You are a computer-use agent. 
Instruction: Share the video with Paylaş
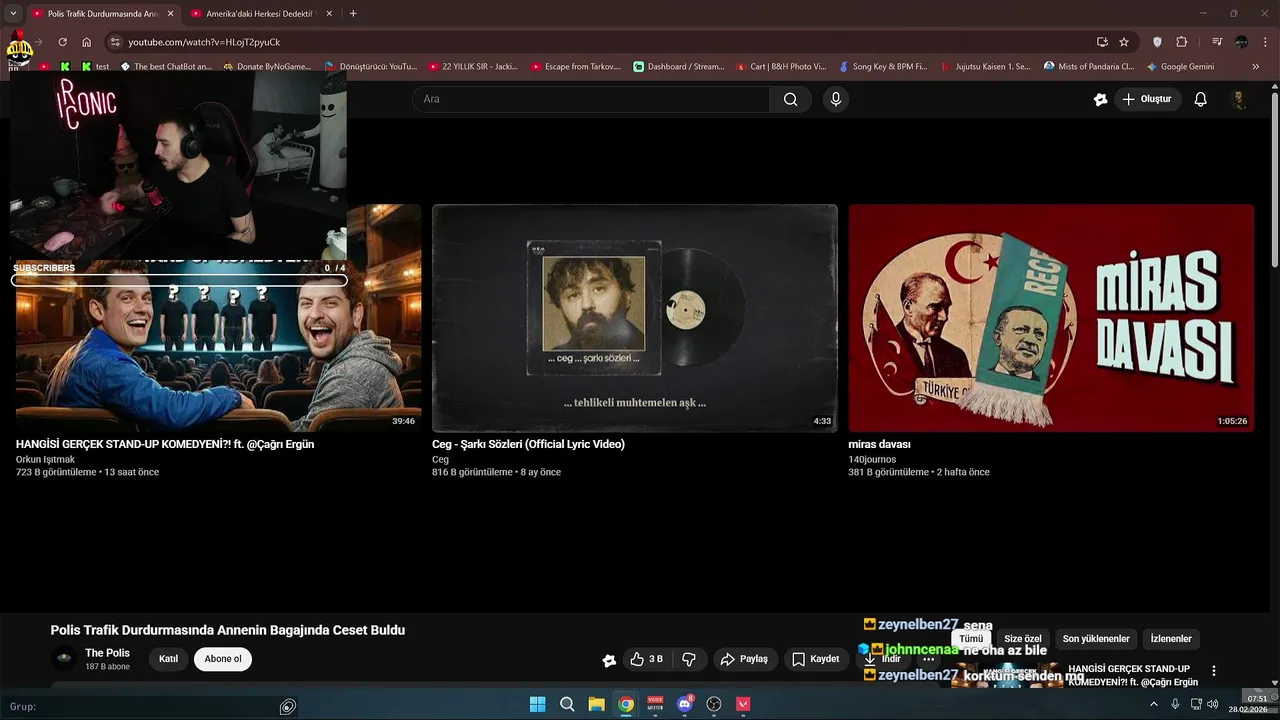745,659
